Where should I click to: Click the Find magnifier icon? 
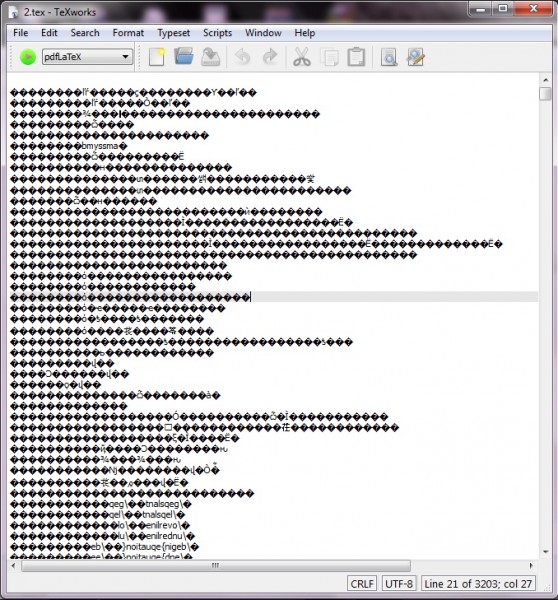click(389, 57)
